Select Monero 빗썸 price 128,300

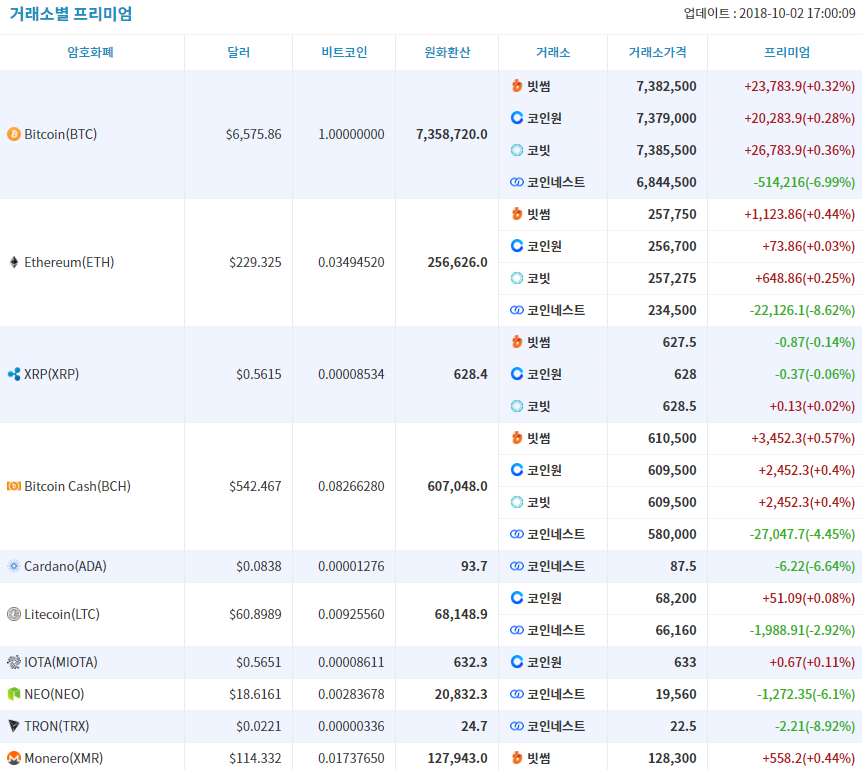(672, 758)
